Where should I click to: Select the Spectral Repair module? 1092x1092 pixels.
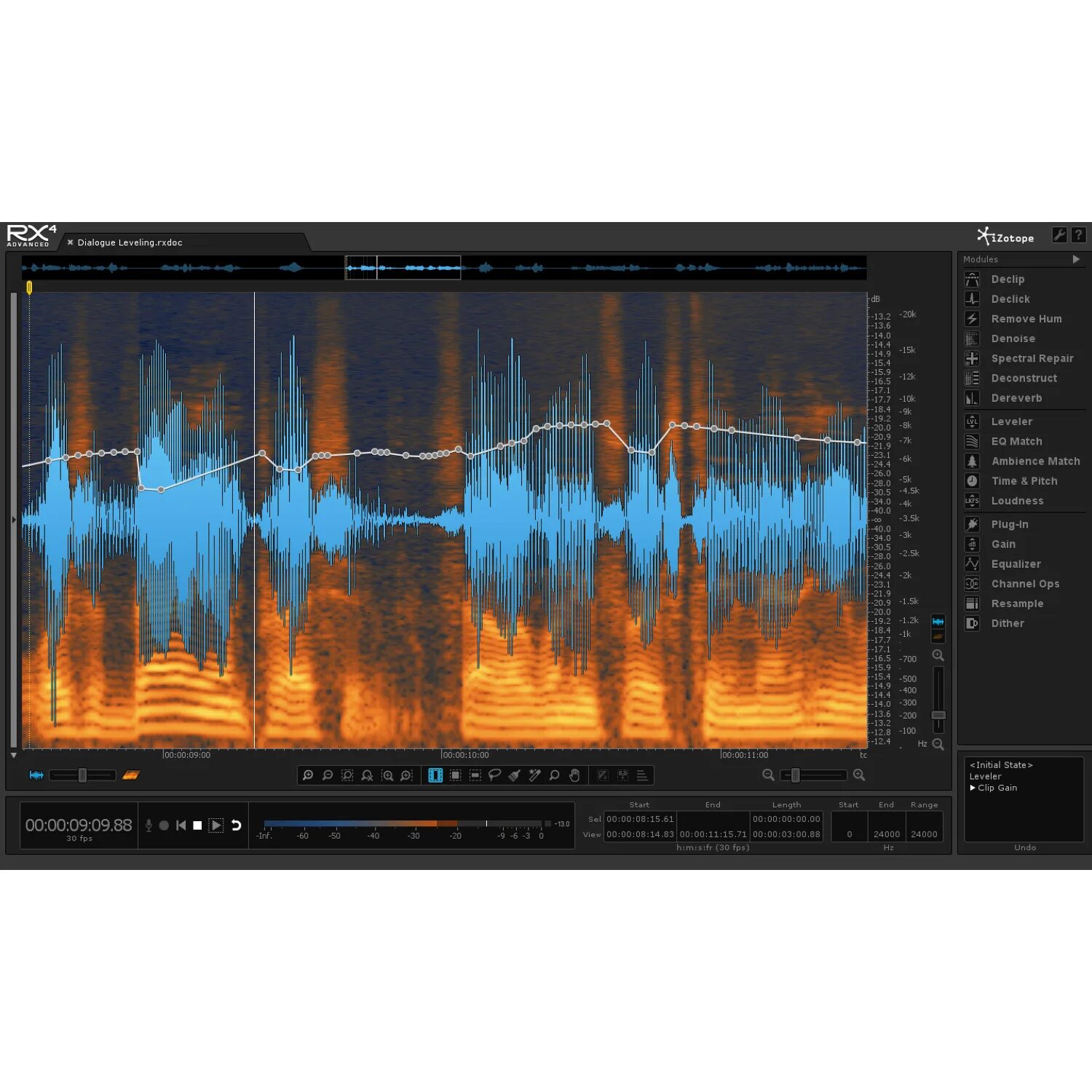click(1033, 358)
